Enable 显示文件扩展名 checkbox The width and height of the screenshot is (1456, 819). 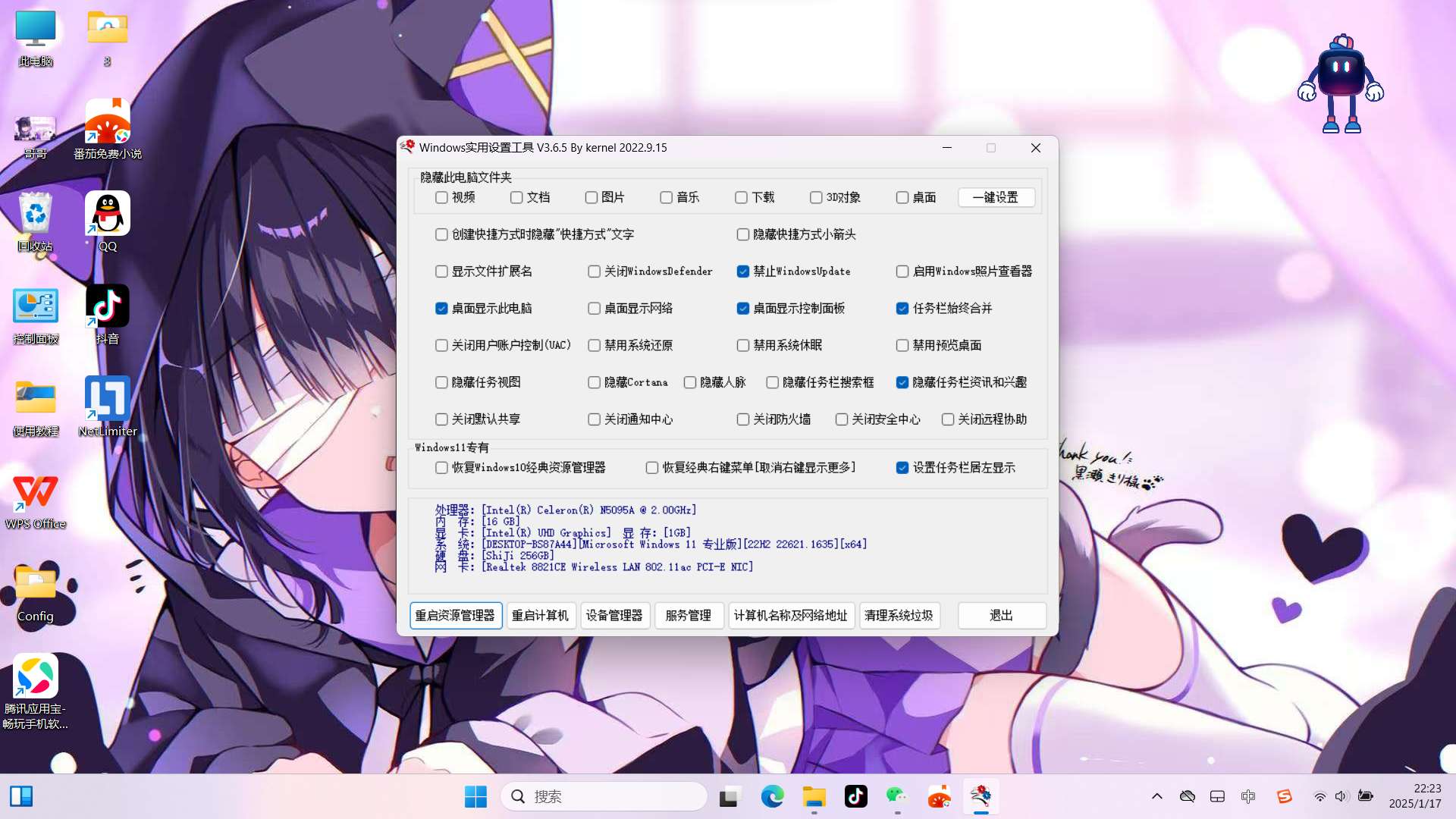[x=441, y=271]
